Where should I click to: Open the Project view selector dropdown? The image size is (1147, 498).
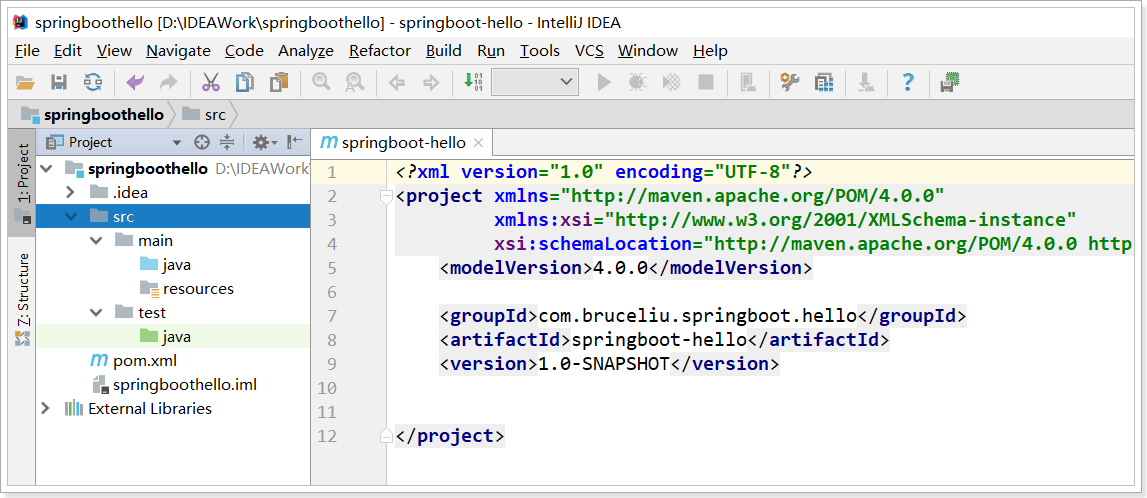176,143
